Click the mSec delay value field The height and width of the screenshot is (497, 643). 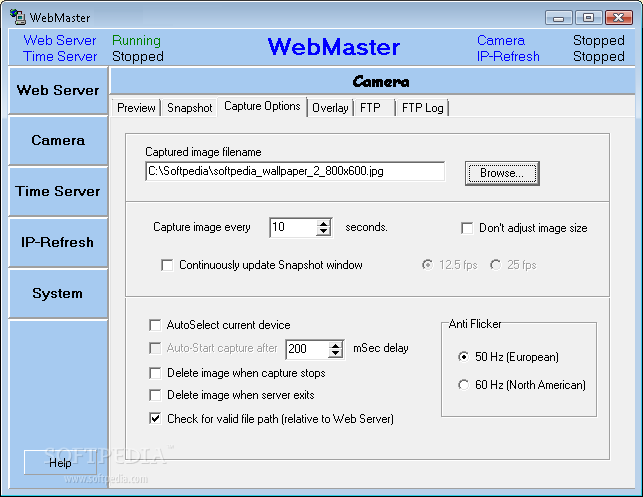click(307, 349)
